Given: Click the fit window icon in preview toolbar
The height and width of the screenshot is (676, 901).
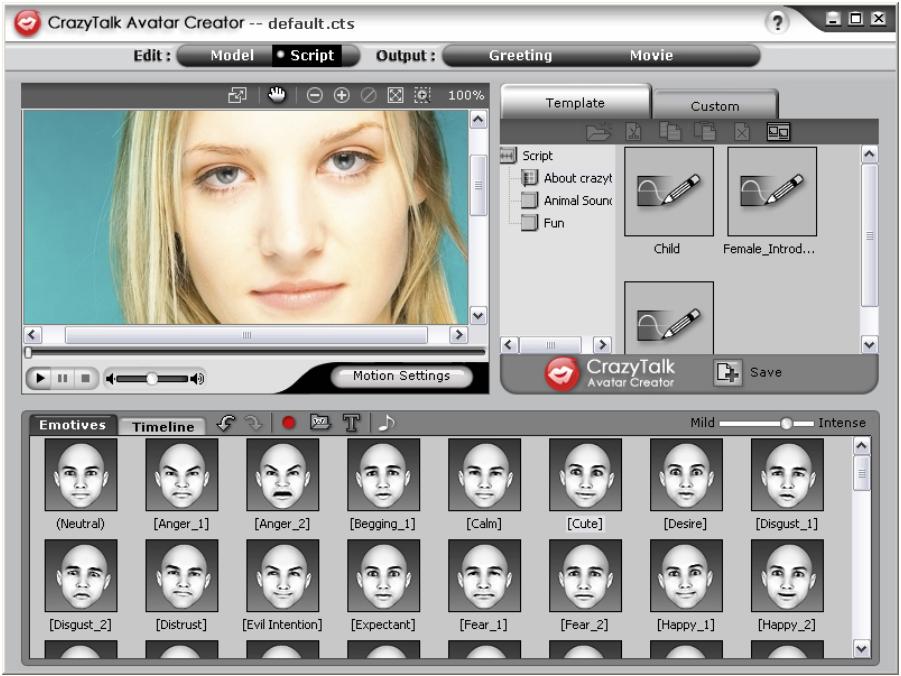Looking at the screenshot, I should point(237,95).
